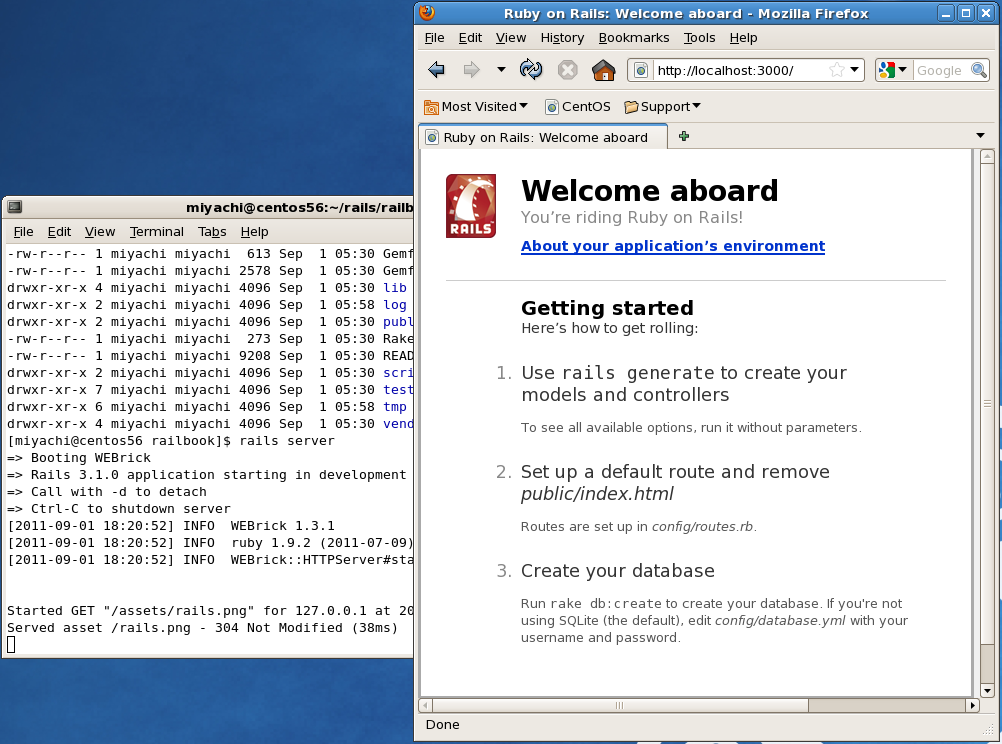Click the stop loading icon
Screen dimensions: 1002x744
click(567, 70)
